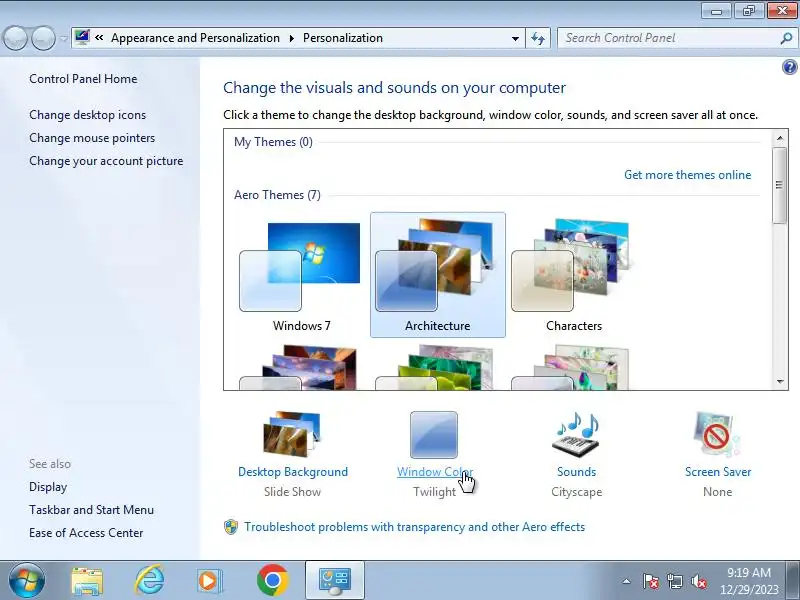This screenshot has width=800, height=600.
Task: Open the address bar history dropdown
Action: [515, 38]
